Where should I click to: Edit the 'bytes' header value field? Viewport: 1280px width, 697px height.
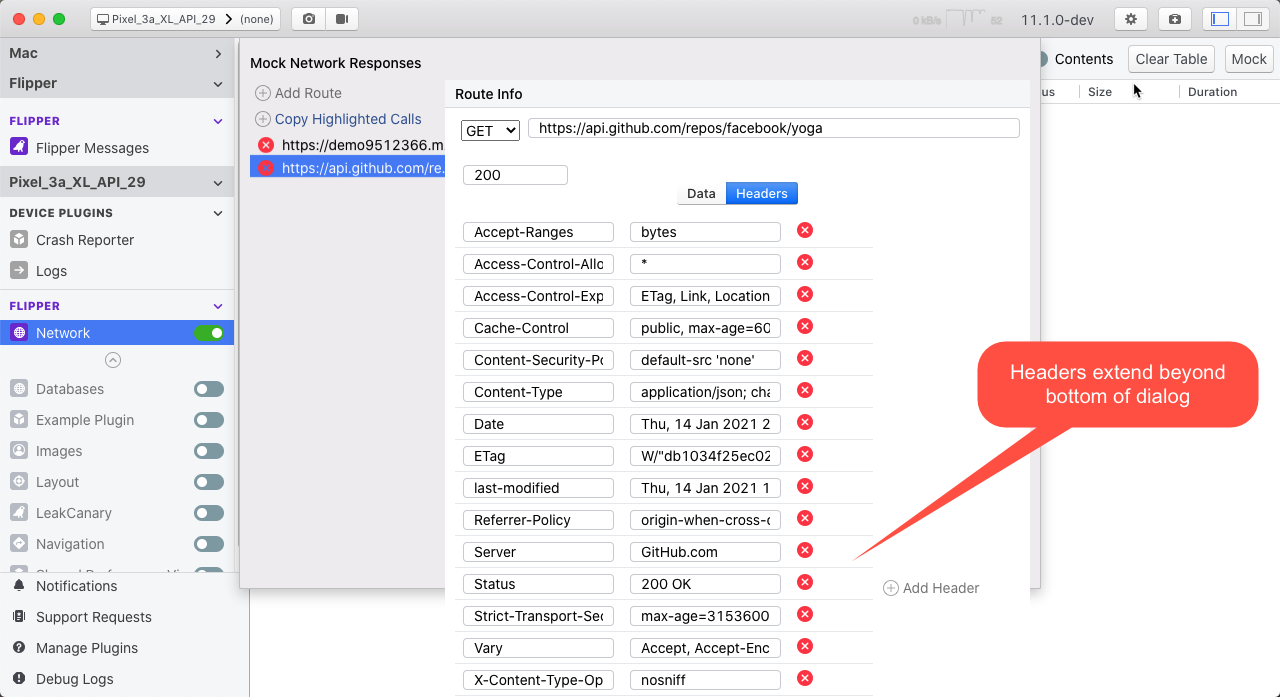pos(705,232)
